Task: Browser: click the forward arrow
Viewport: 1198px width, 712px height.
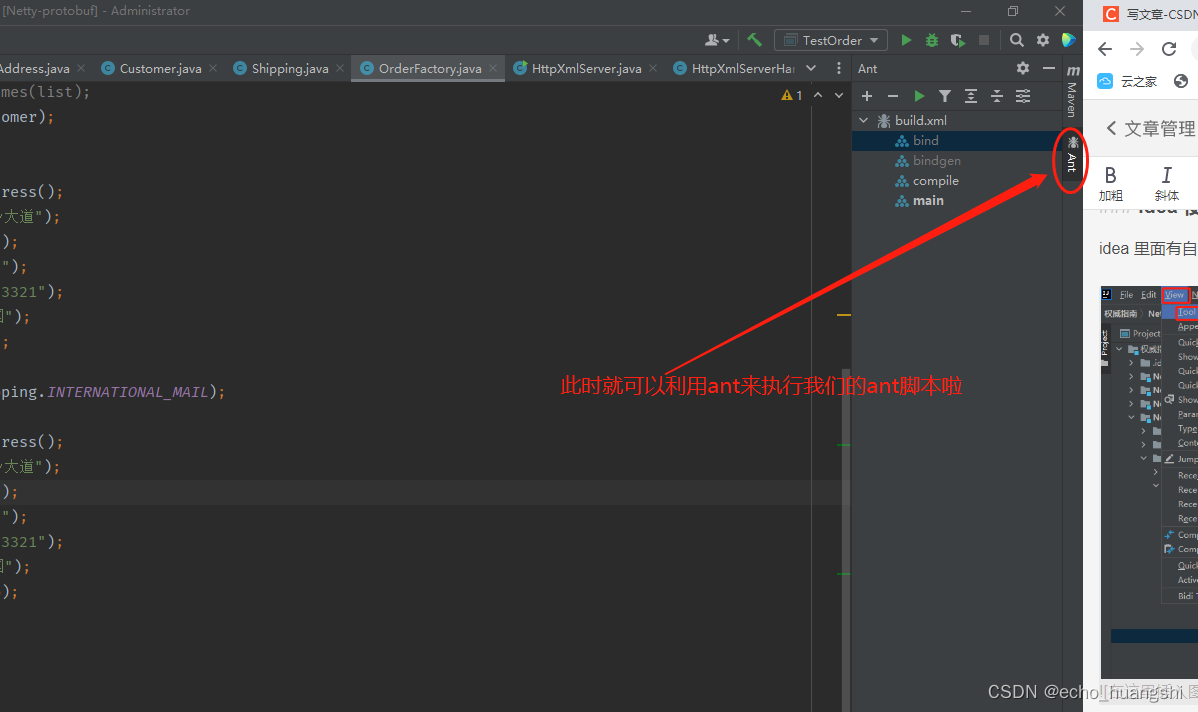Action: click(x=1137, y=49)
